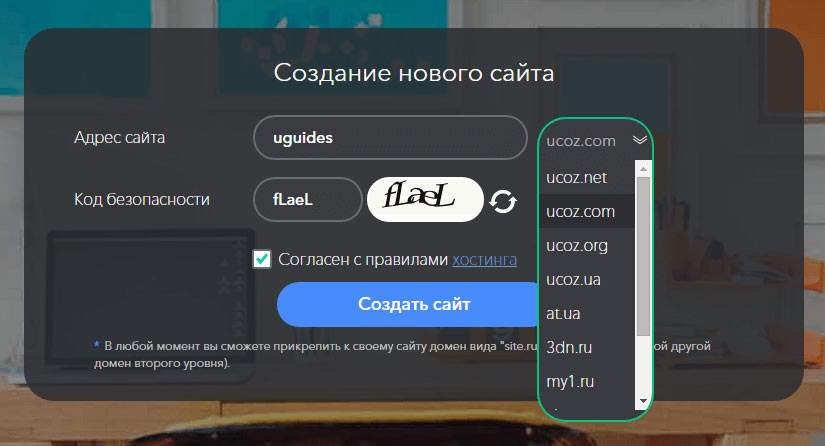Click the security code input field
This screenshot has width=825, height=446.
click(x=308, y=199)
